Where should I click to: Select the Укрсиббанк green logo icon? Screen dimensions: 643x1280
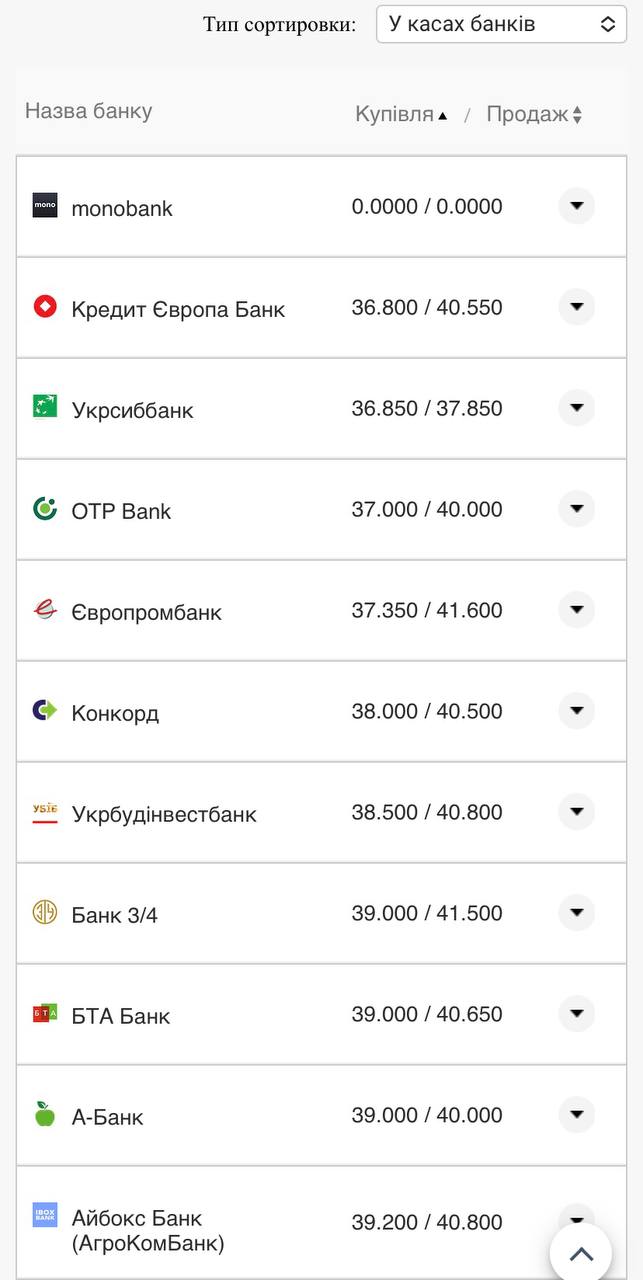click(x=44, y=408)
